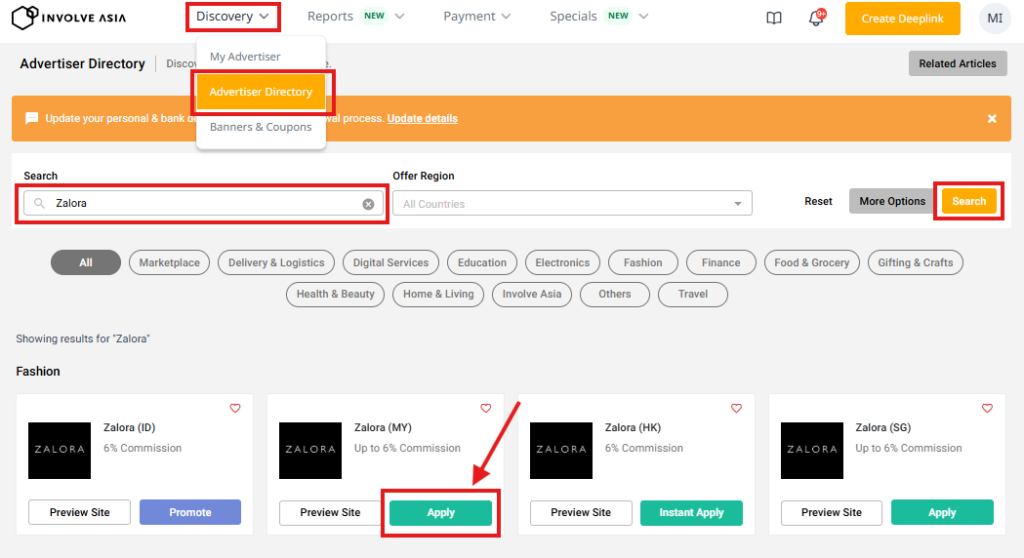Clear the Zalora search text
This screenshot has width=1024, height=558.
(368, 204)
